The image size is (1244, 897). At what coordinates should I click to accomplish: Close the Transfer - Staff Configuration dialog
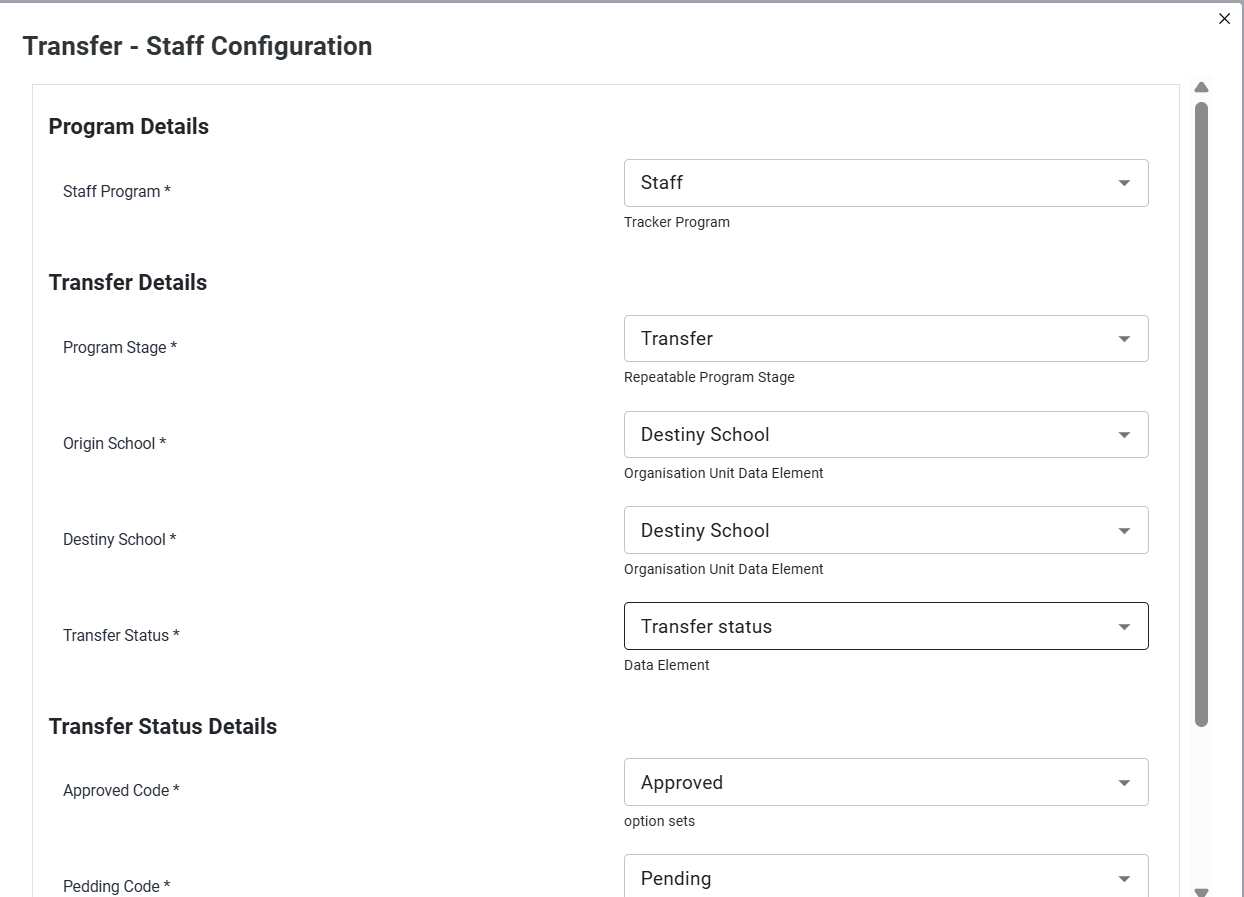1224,19
